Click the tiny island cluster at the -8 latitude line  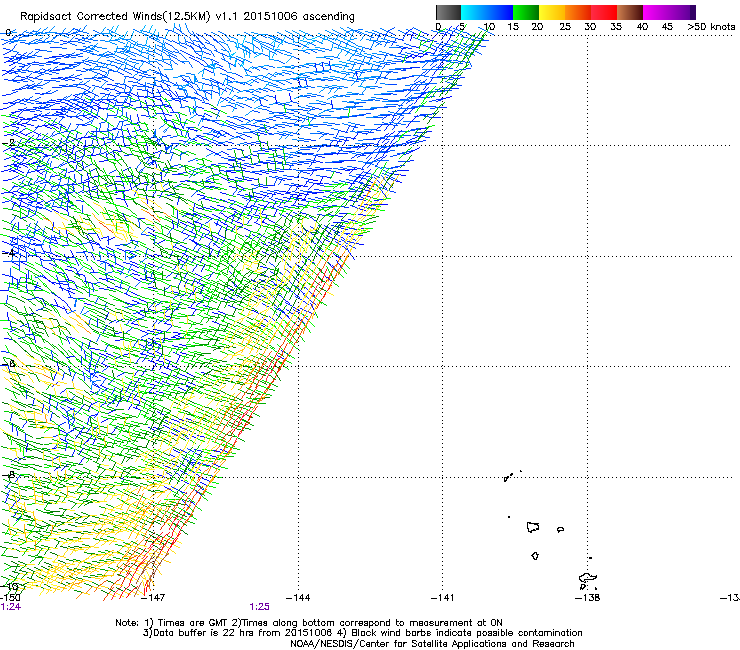click(x=509, y=477)
